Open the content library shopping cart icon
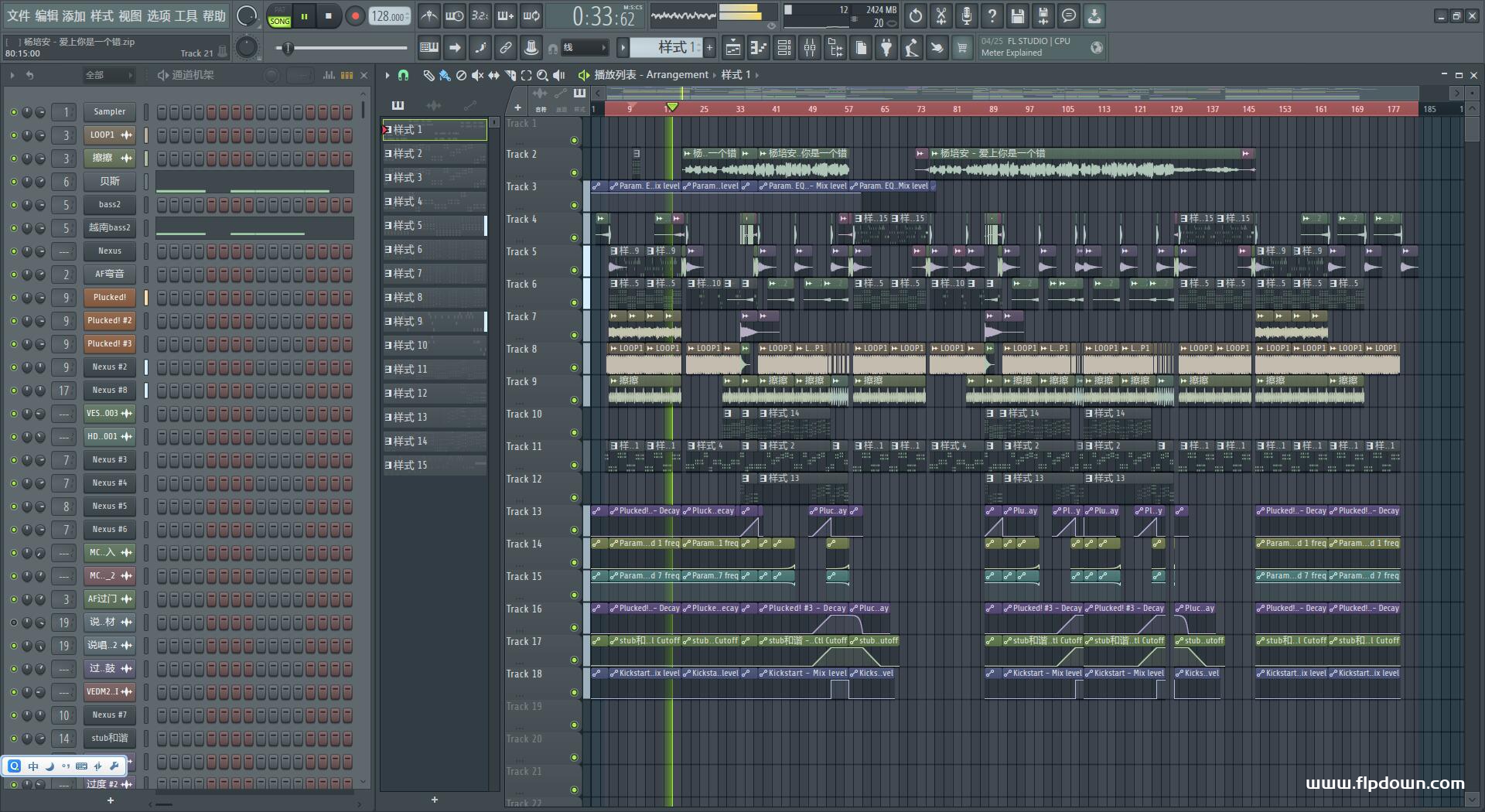1485x812 pixels. pos(962,48)
